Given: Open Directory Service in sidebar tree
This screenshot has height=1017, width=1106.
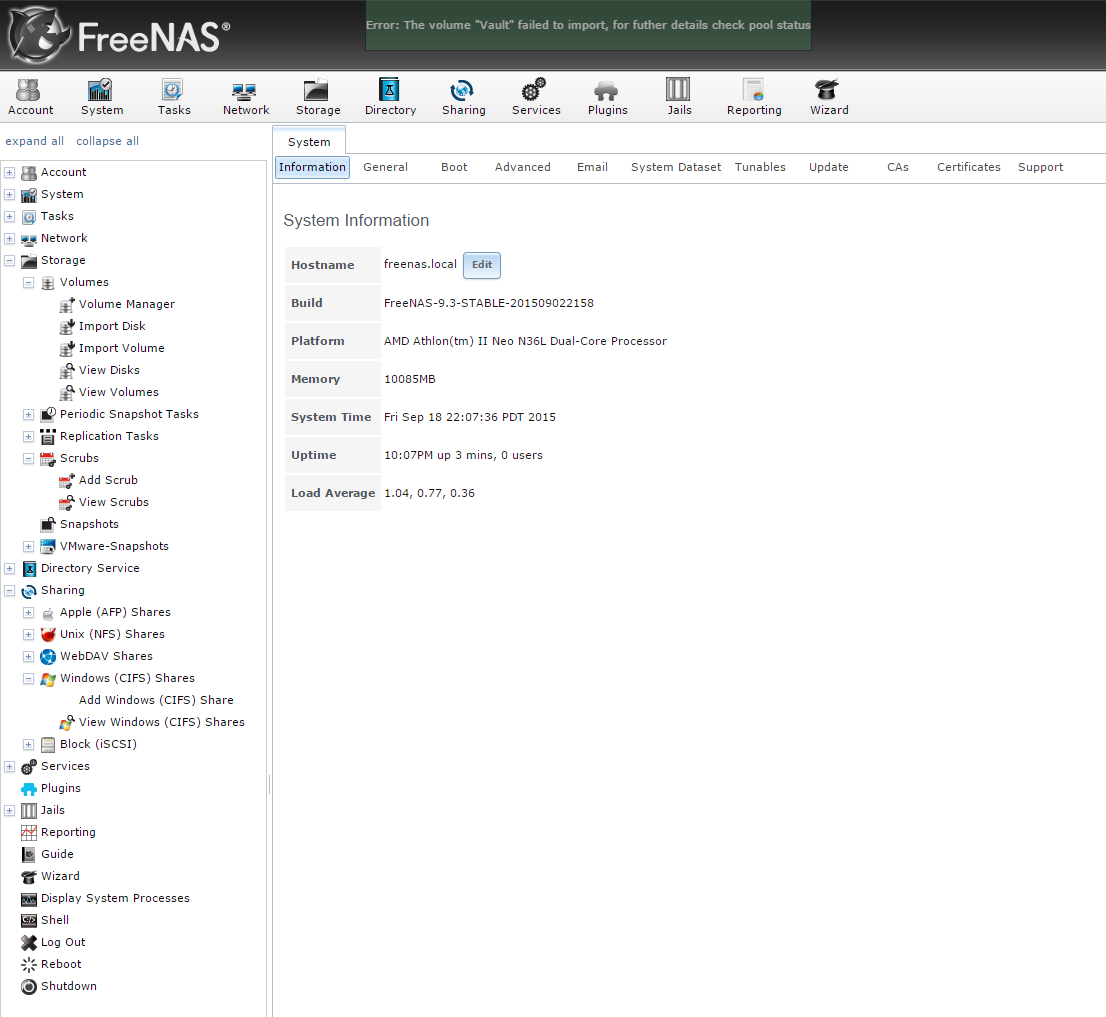Looking at the screenshot, I should point(90,568).
